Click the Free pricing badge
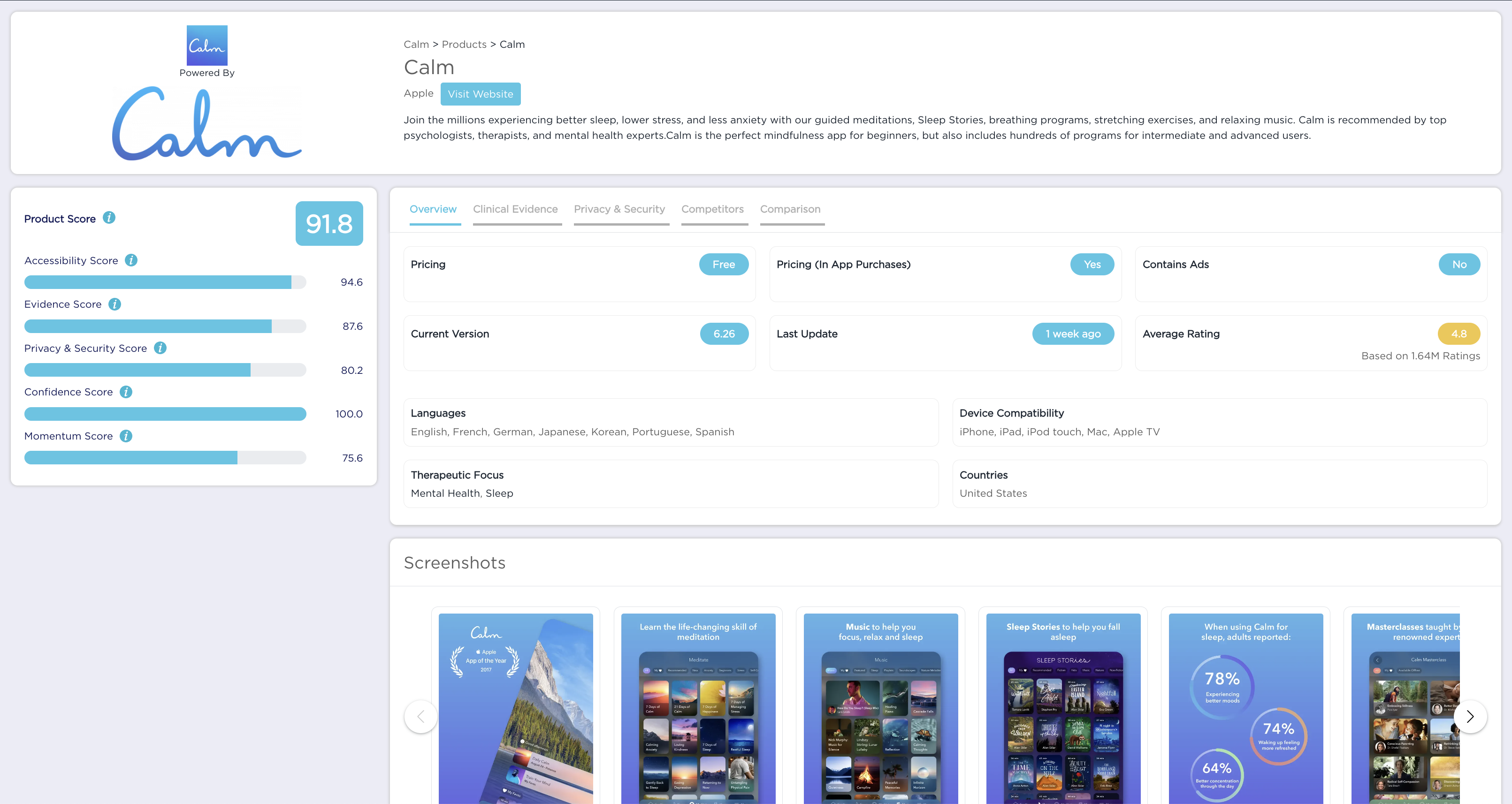This screenshot has width=1512, height=804. (724, 264)
